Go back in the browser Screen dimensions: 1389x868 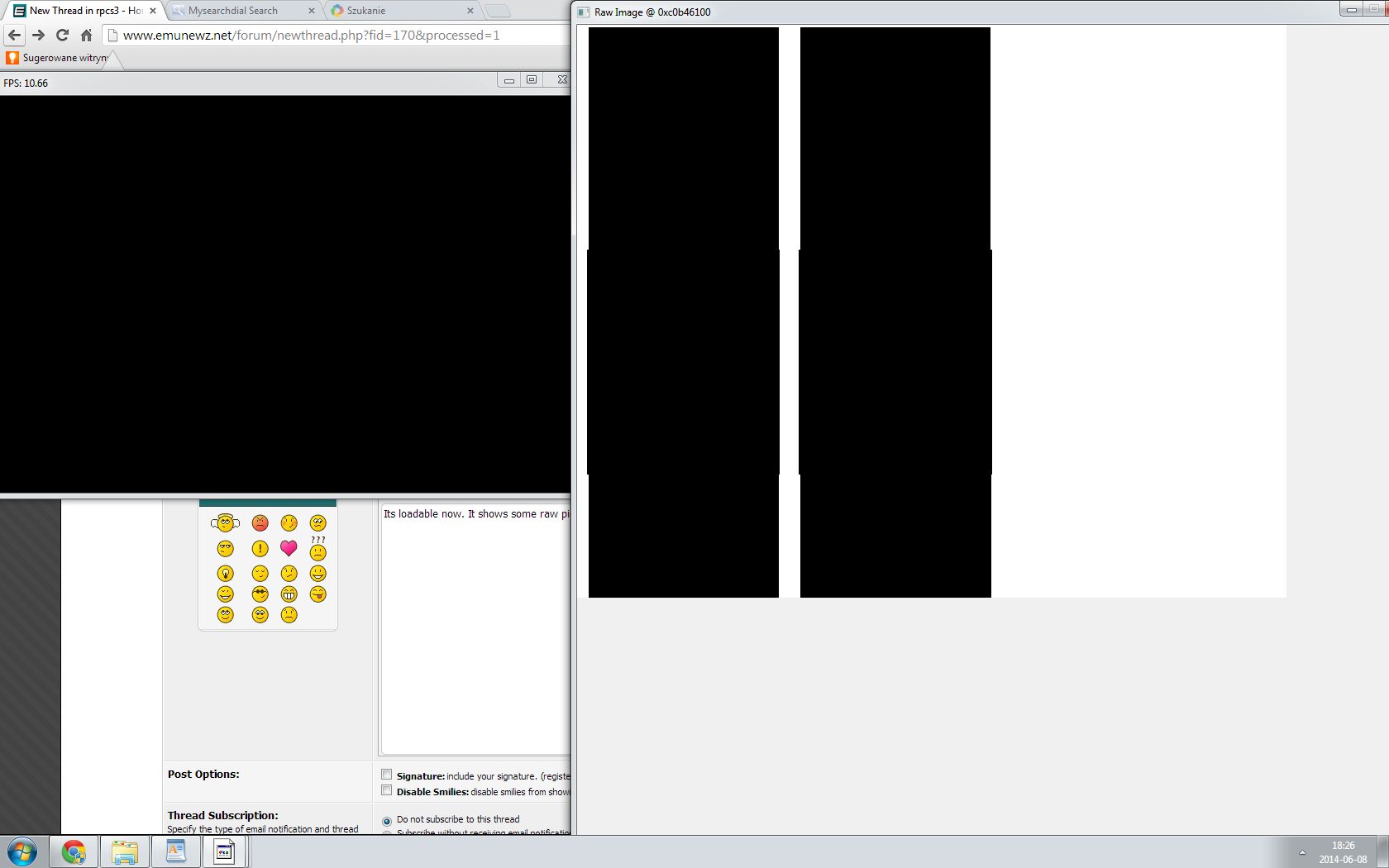point(14,35)
